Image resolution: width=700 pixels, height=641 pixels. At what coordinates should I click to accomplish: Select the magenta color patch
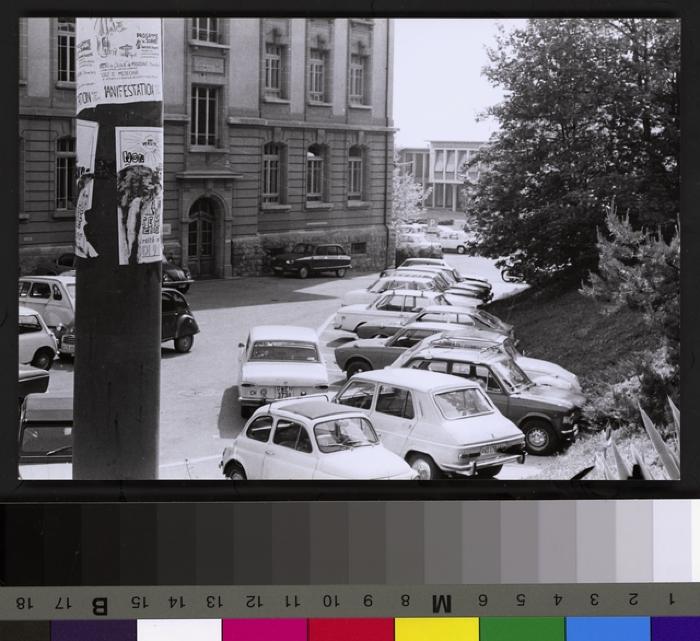[x=264, y=629]
